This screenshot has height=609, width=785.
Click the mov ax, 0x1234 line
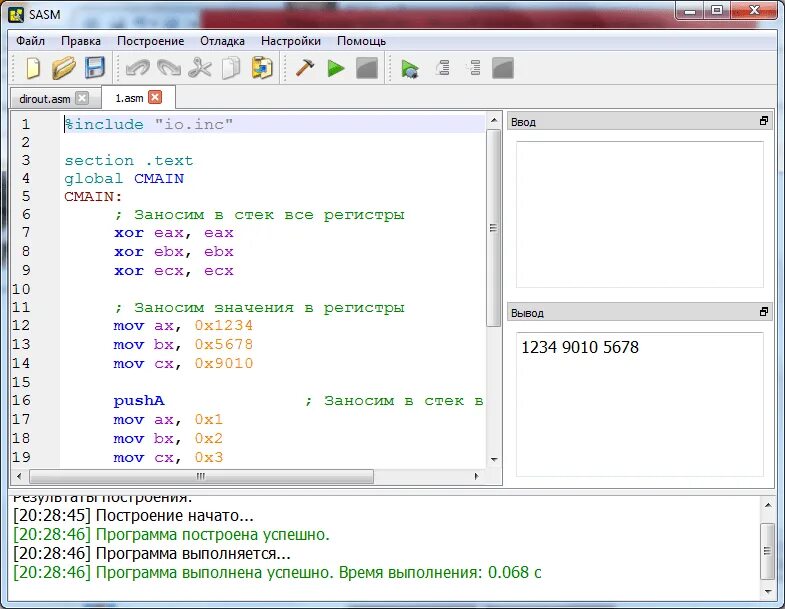coord(183,326)
